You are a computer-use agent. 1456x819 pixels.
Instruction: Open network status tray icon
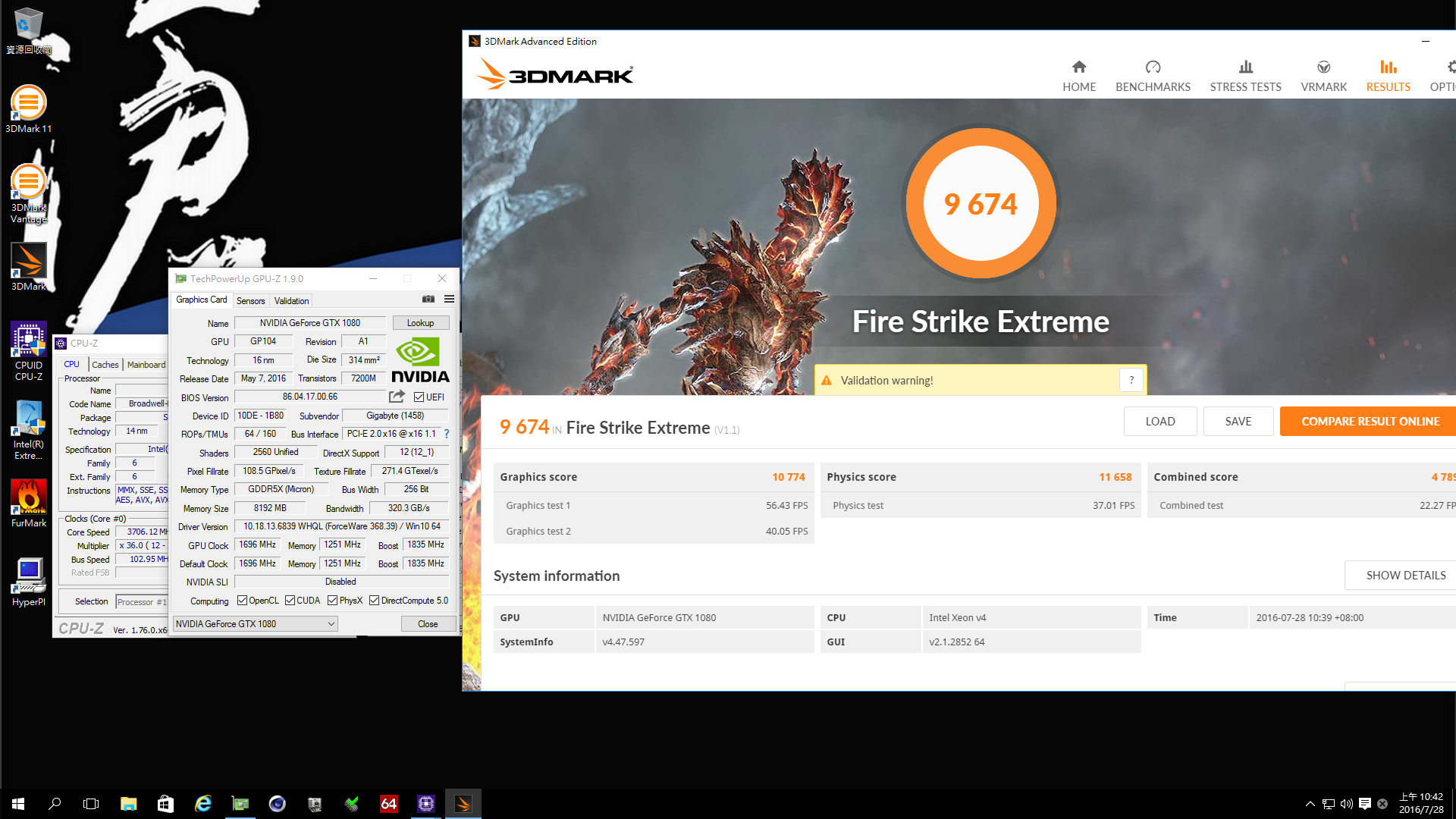click(1328, 804)
